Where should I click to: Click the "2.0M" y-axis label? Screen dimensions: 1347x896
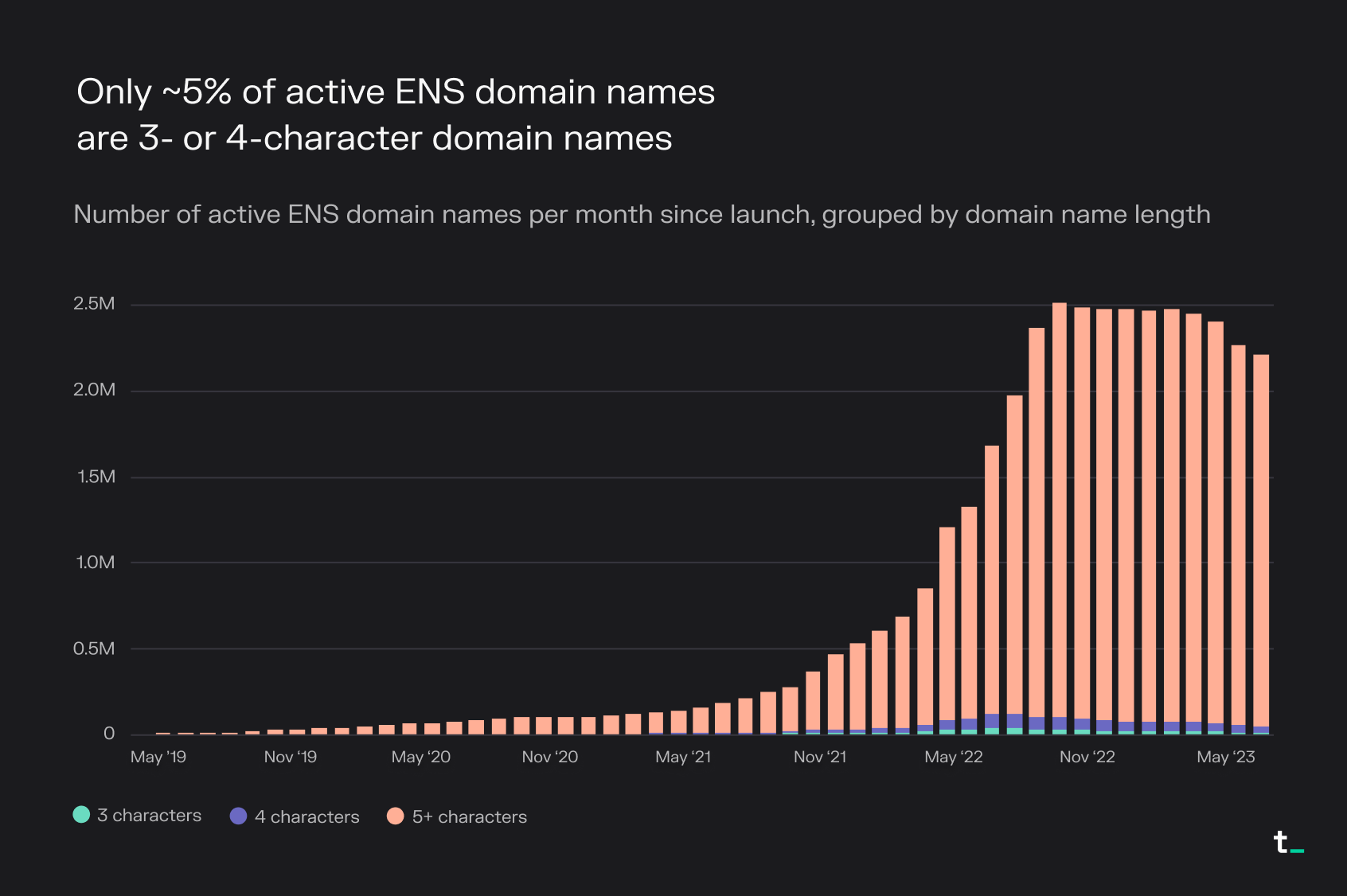point(94,390)
